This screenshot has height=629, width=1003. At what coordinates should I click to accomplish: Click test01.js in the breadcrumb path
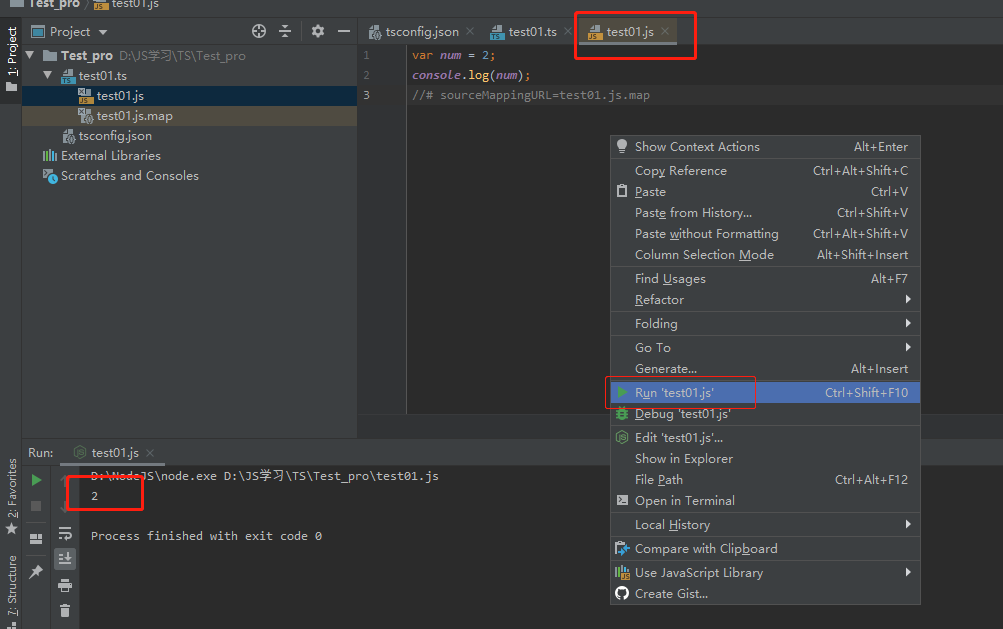[x=127, y=4]
